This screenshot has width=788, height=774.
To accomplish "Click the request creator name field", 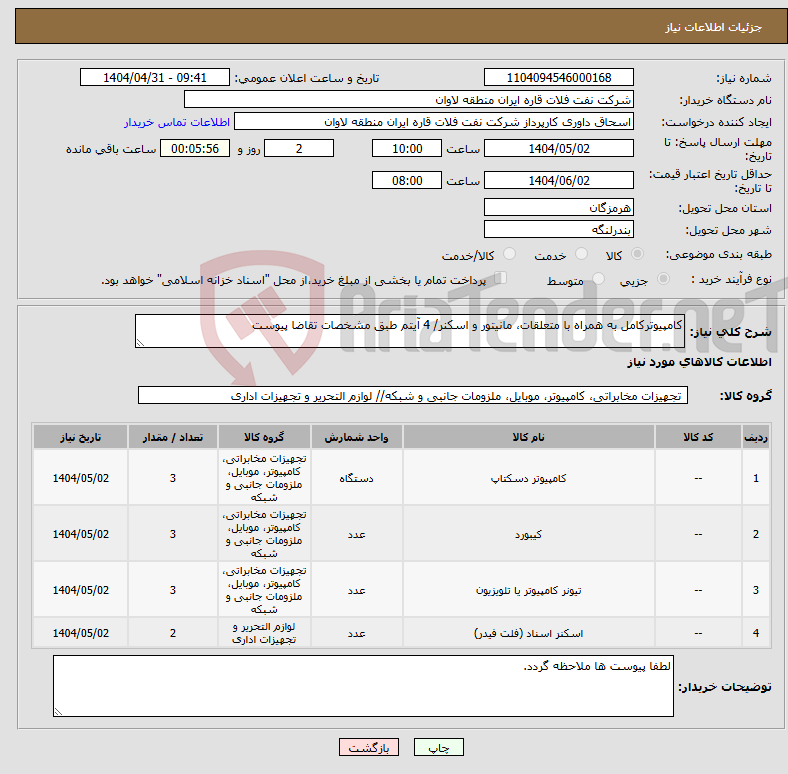I will pos(434,122).
